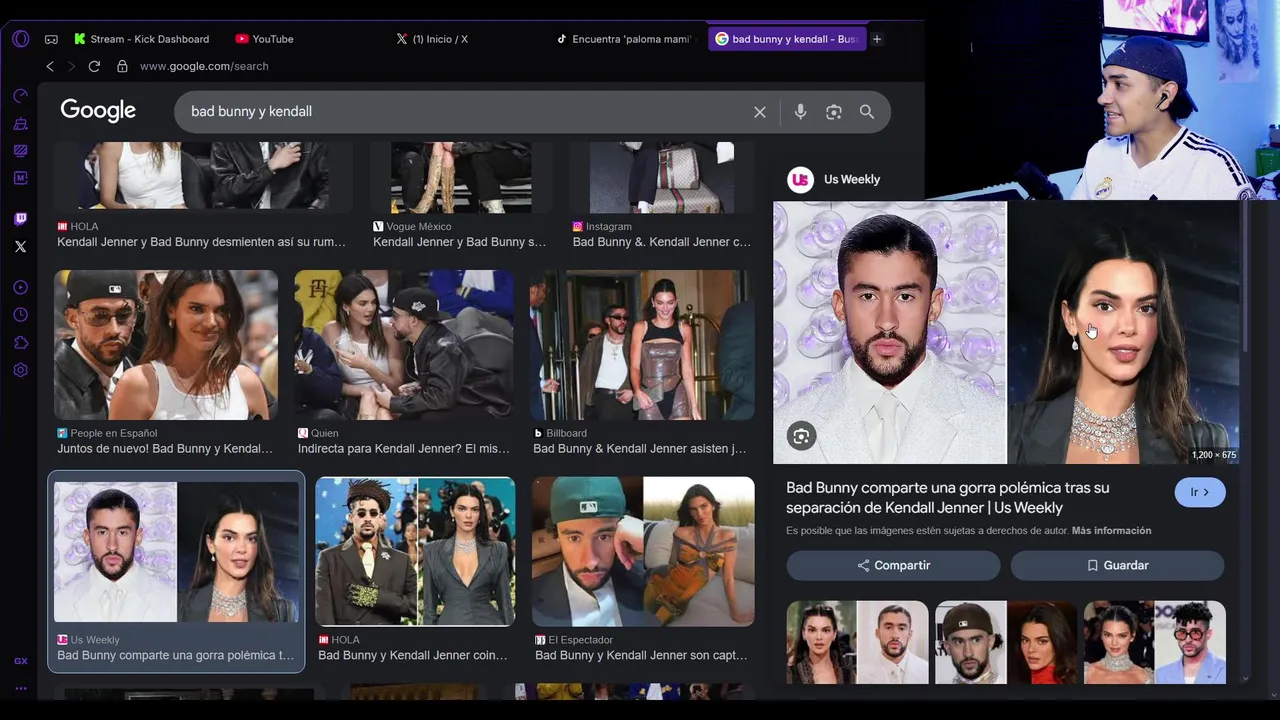Open People en Español image result
Image resolution: width=1280 pixels, height=720 pixels.
pyautogui.click(x=166, y=345)
